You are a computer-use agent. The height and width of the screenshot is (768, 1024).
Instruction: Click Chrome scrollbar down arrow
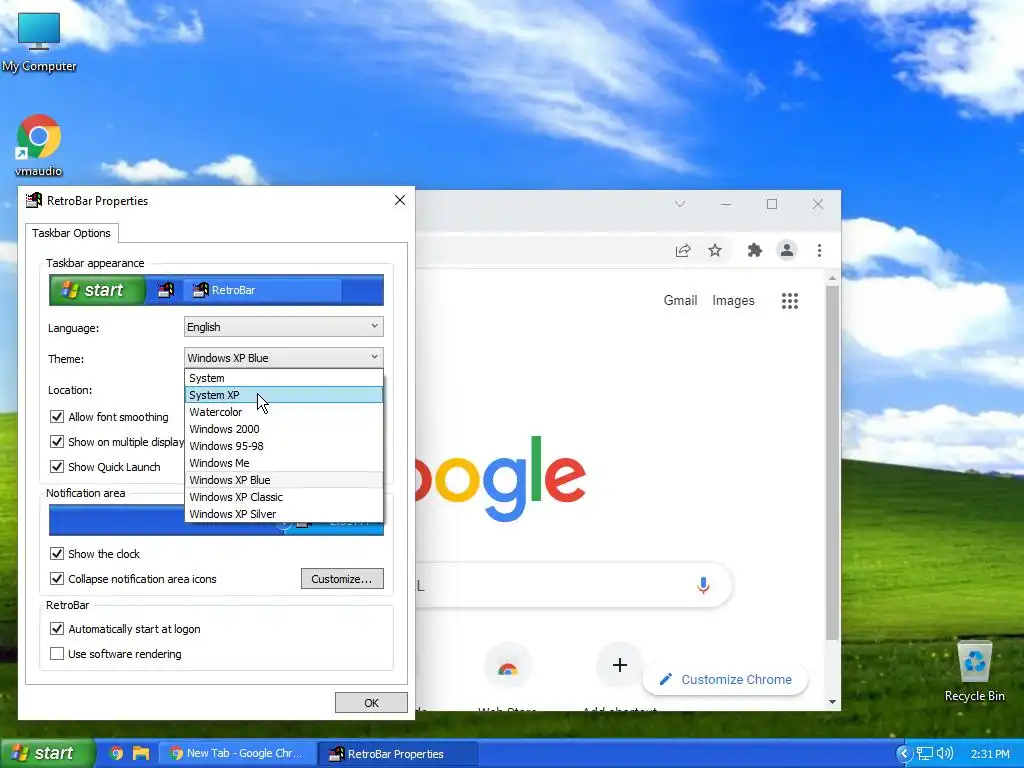pyautogui.click(x=832, y=702)
